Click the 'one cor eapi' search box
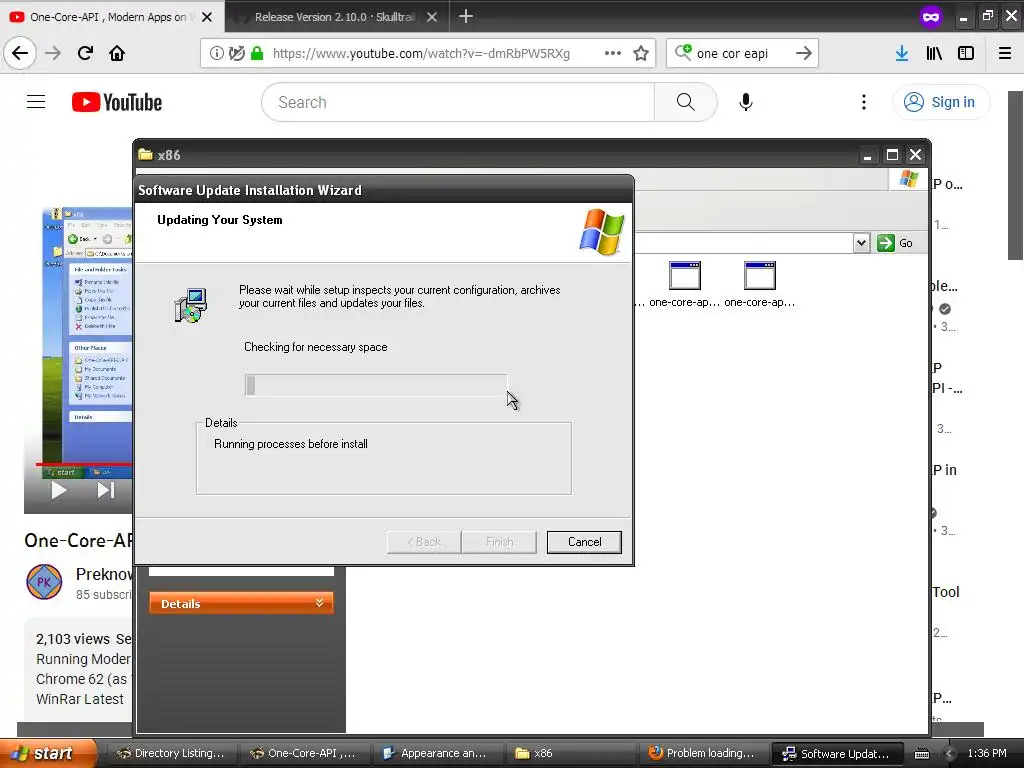This screenshot has height=768, width=1024. 741,54
